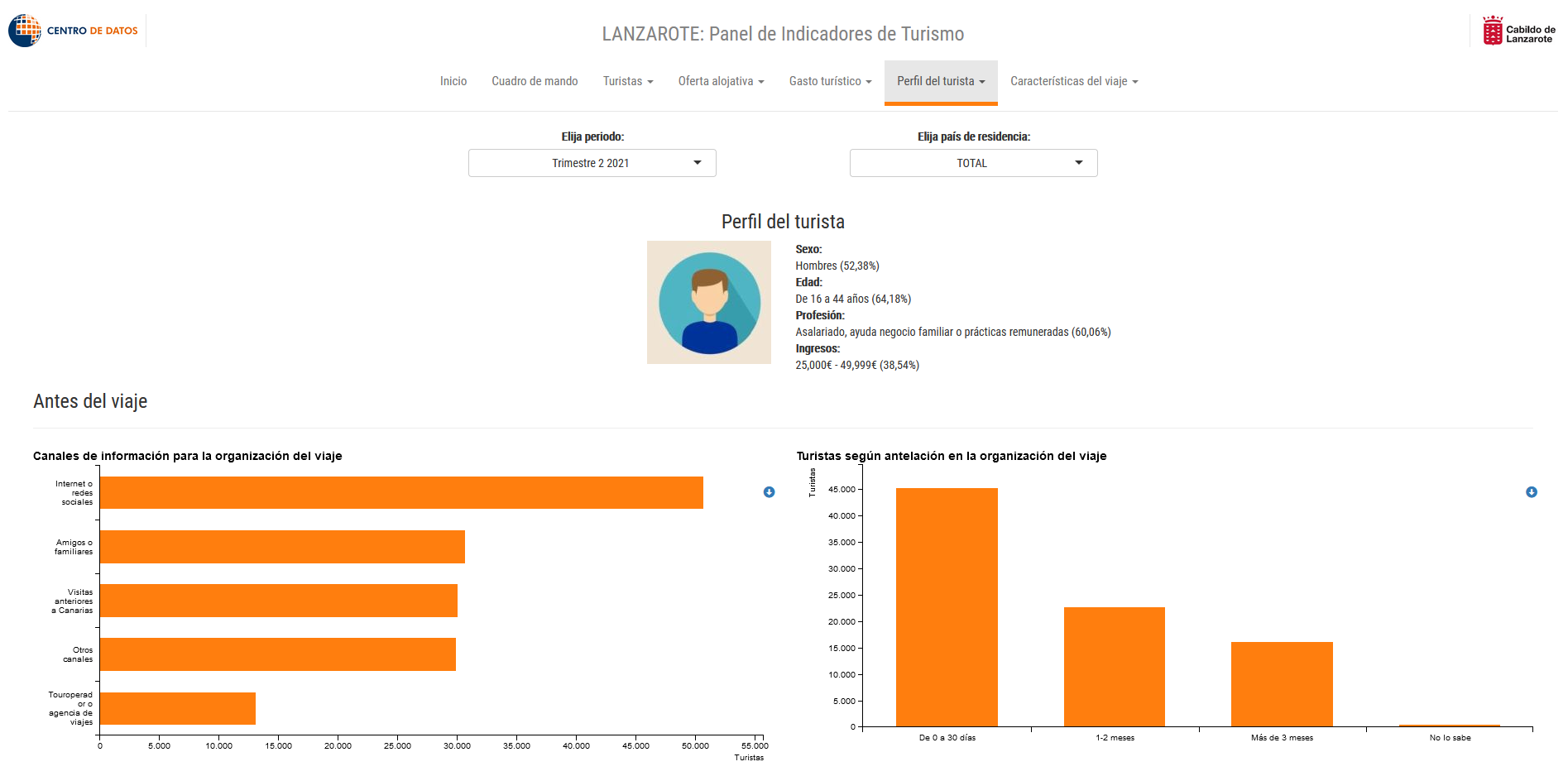Click the 1-2 meses column
The width and height of the screenshot is (1568, 776).
(1115, 667)
